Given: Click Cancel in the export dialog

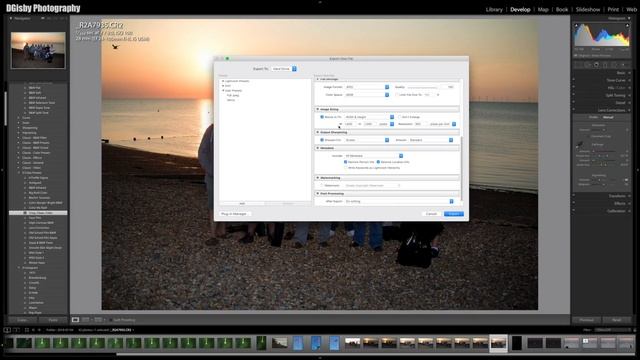Looking at the screenshot, I should pos(431,214).
